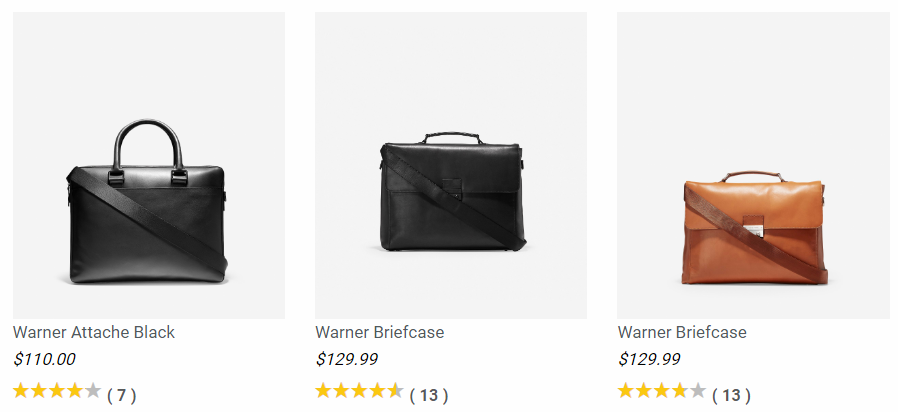
Task: Click the gray fifth star of Warner Attache rating
Action: pos(93,391)
